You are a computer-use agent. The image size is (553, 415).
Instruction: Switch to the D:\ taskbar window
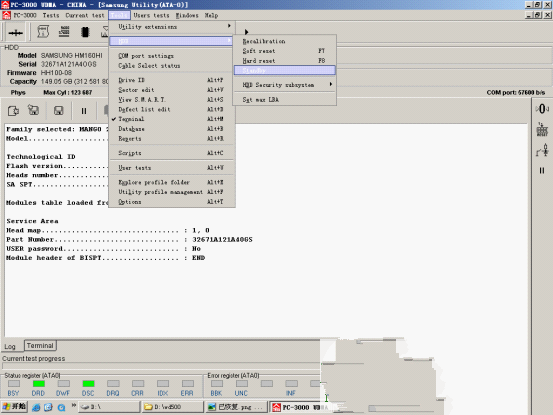[x=109, y=407]
